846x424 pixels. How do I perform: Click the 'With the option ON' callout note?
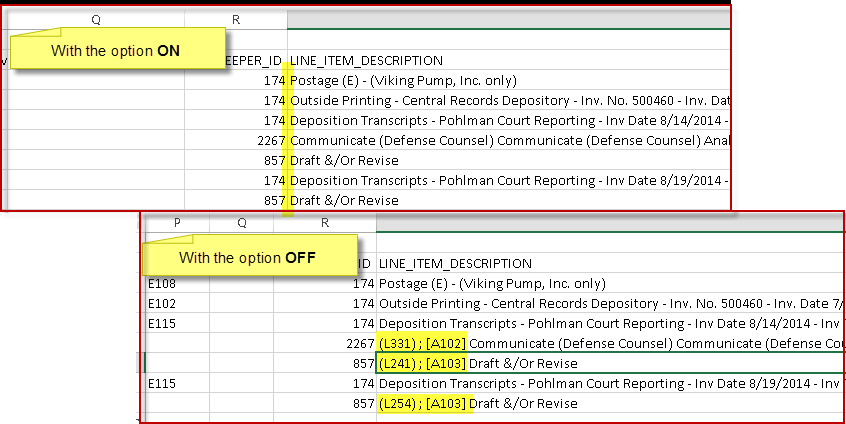tap(118, 50)
